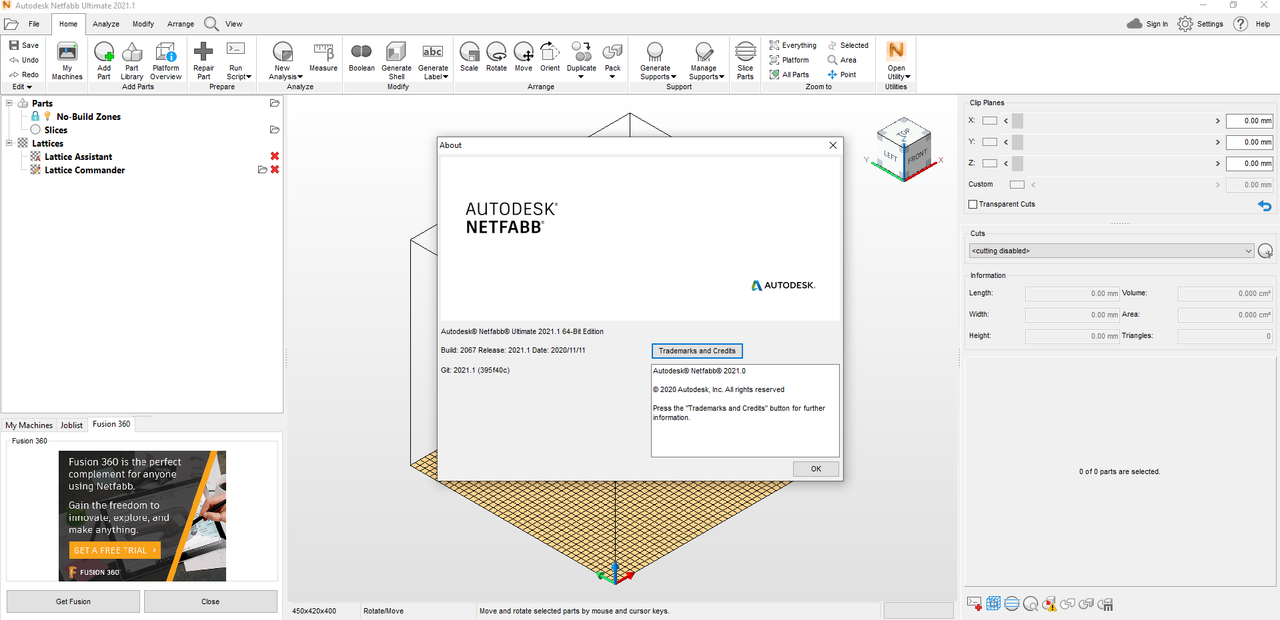Screen dimensions: 1280x620
Task: Open the cutting disabled combo box
Action: click(1111, 251)
